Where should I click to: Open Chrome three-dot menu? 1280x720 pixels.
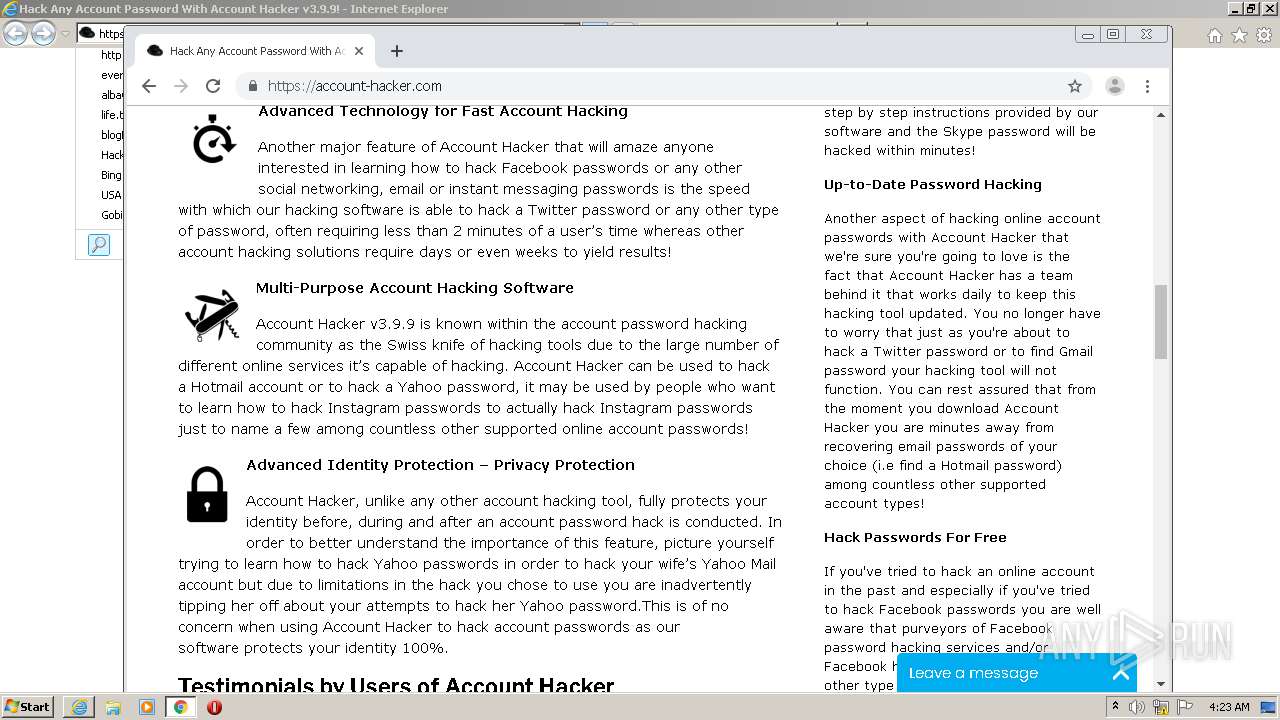pyautogui.click(x=1148, y=86)
